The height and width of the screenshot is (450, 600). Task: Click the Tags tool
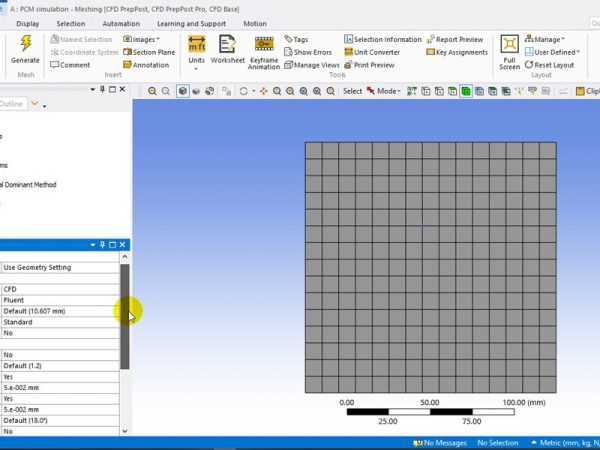pyautogui.click(x=296, y=39)
